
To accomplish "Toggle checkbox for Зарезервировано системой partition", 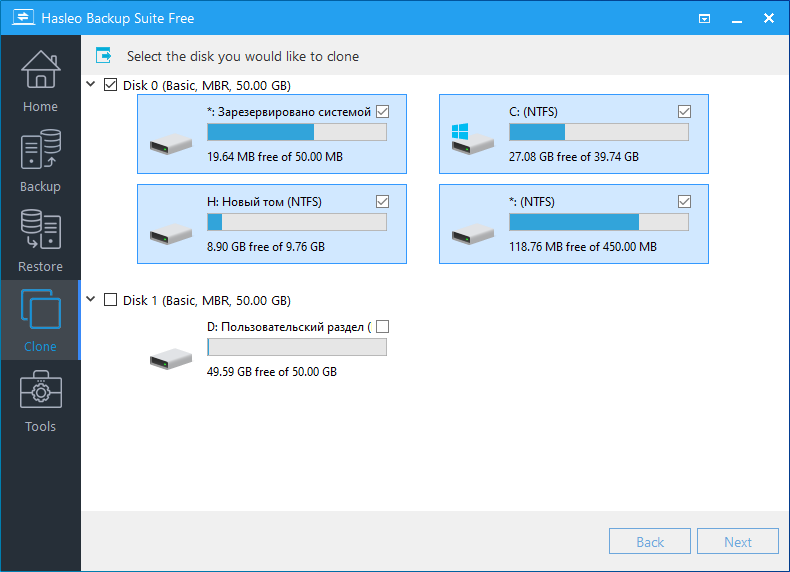I will click(x=382, y=111).
